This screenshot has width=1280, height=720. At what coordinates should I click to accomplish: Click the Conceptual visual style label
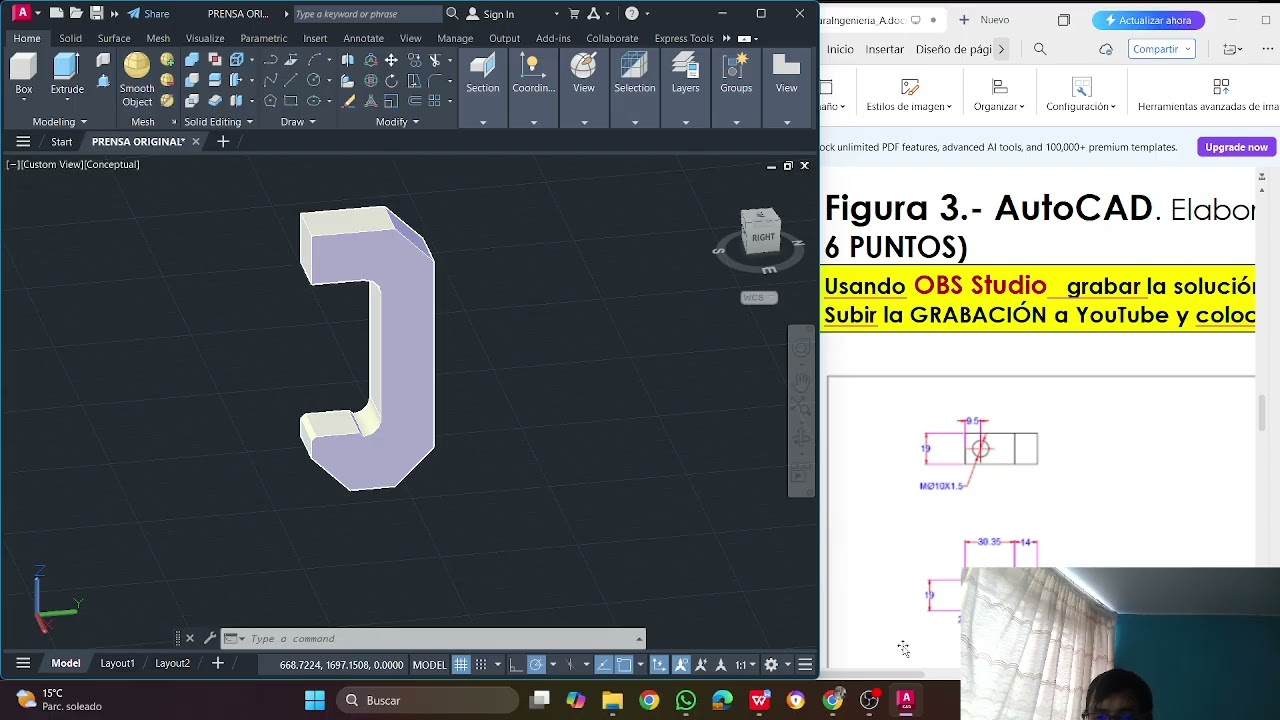[x=112, y=164]
